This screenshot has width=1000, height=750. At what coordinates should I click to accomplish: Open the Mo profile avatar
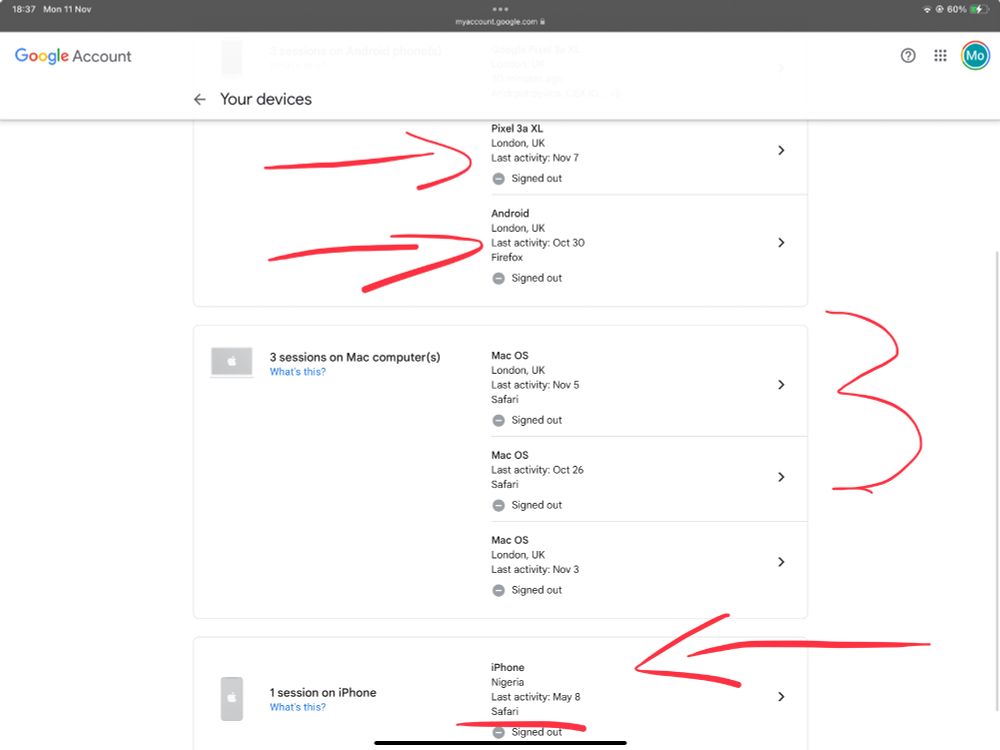click(x=974, y=55)
